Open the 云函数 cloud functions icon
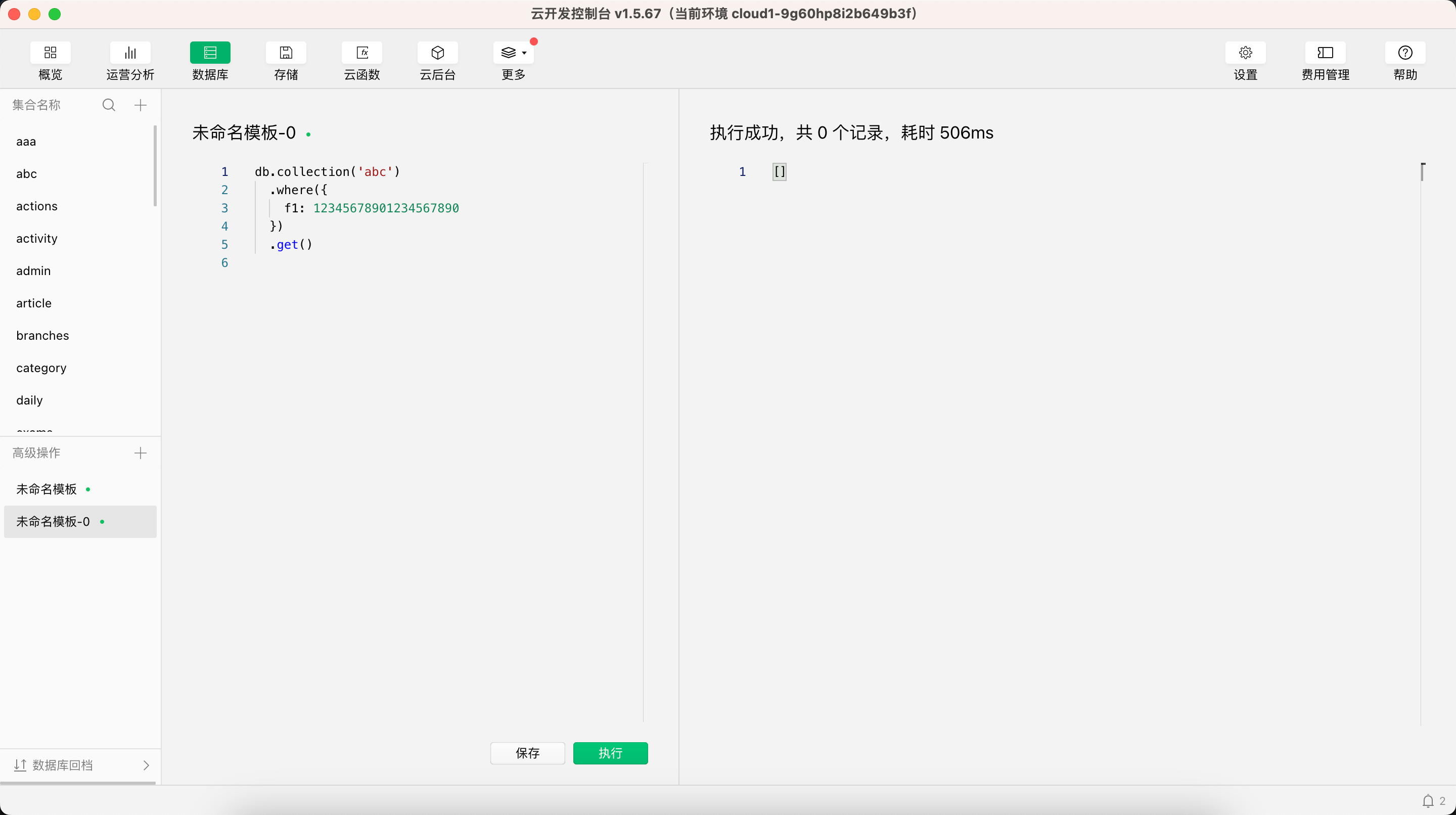Image resolution: width=1456 pixels, height=815 pixels. coord(362,53)
